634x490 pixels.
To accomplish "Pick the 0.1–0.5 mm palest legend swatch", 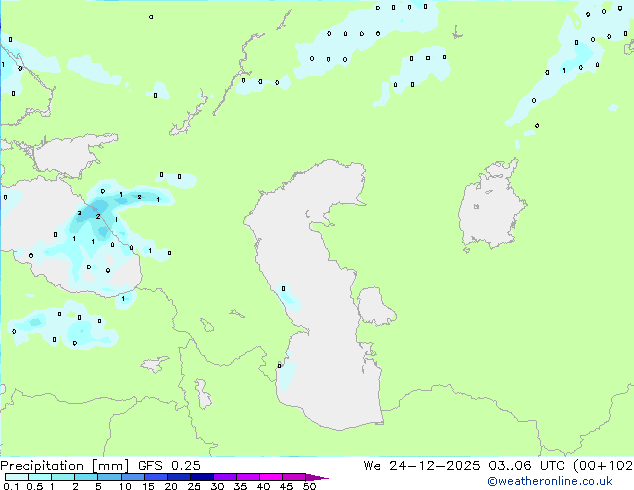I will pyautogui.click(x=17, y=477).
